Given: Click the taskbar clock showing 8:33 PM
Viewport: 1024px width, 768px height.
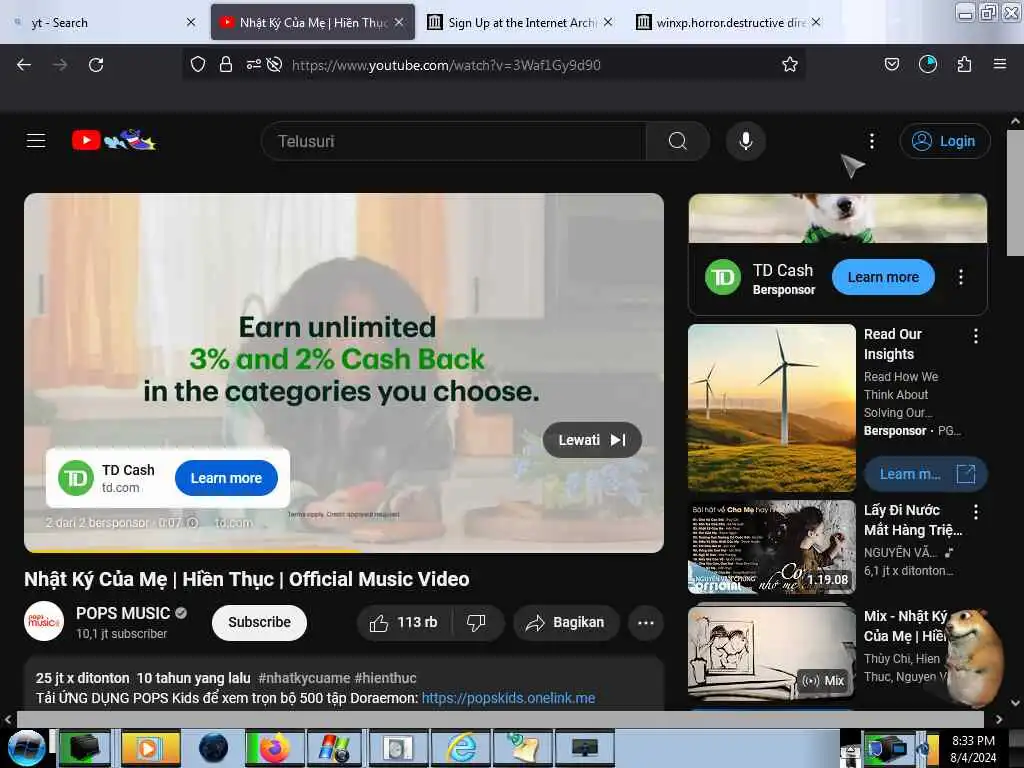Looking at the screenshot, I should tap(973, 748).
